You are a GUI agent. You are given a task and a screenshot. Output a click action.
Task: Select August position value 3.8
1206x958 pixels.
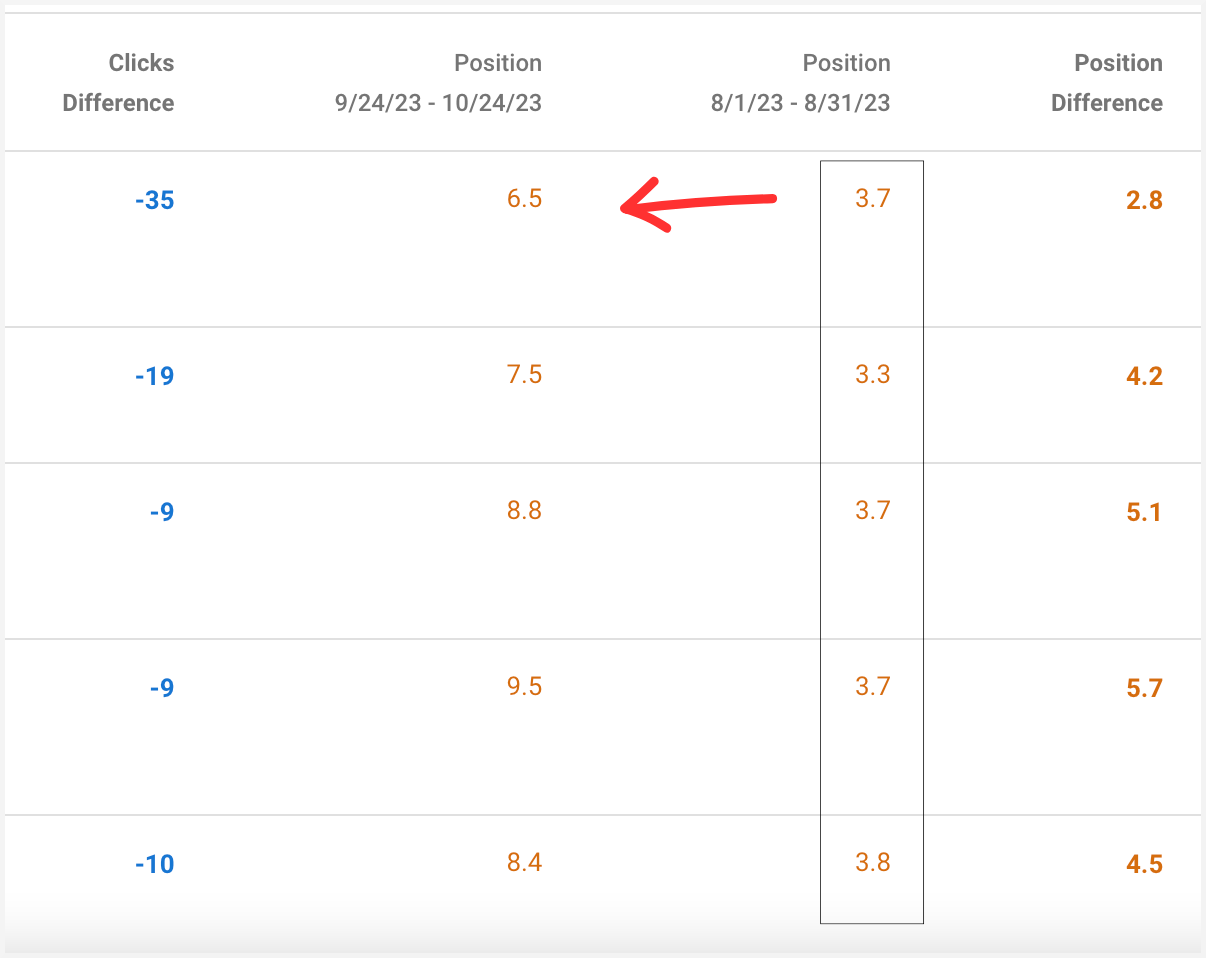point(872,862)
